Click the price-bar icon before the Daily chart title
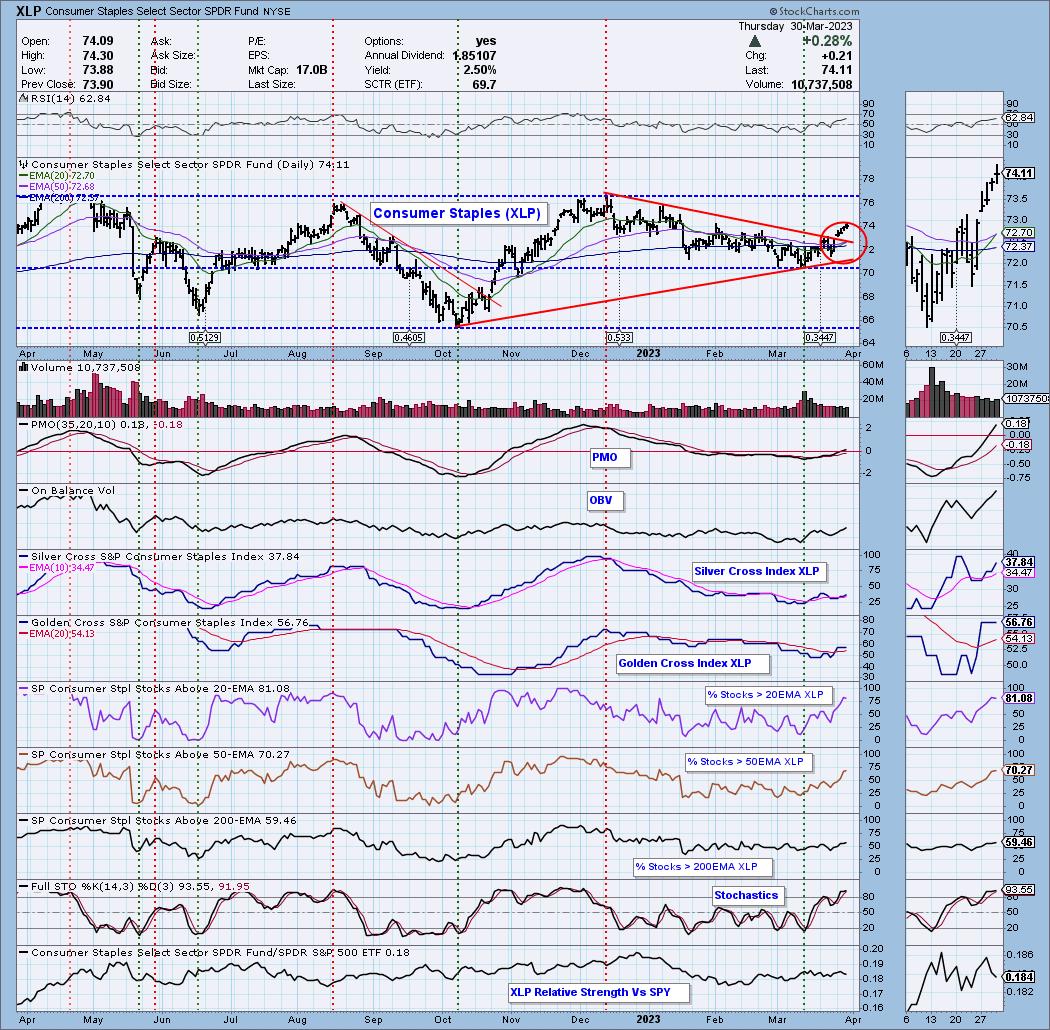 [x=24, y=164]
